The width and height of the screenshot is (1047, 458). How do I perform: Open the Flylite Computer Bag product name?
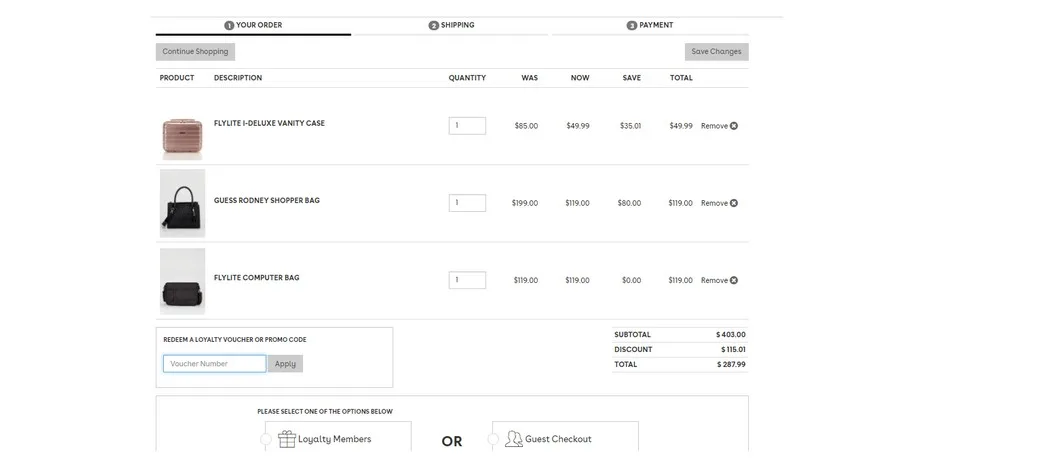click(x=256, y=278)
